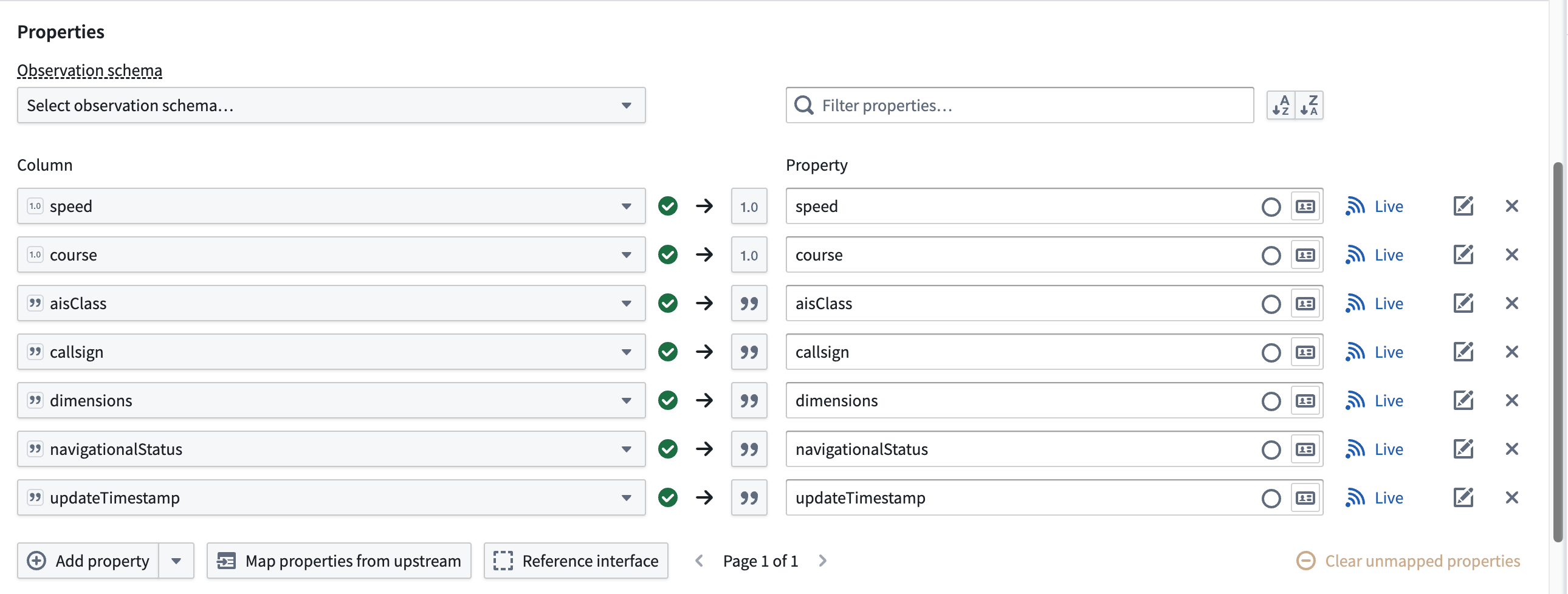Select the radio circle in the speed property row
This screenshot has width=1568, height=594.
coord(1271,207)
